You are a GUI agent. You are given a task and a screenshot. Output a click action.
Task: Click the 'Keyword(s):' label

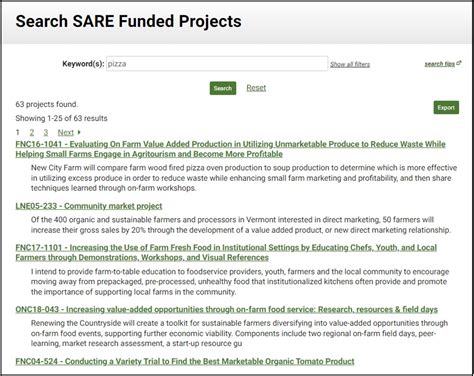[x=83, y=64]
